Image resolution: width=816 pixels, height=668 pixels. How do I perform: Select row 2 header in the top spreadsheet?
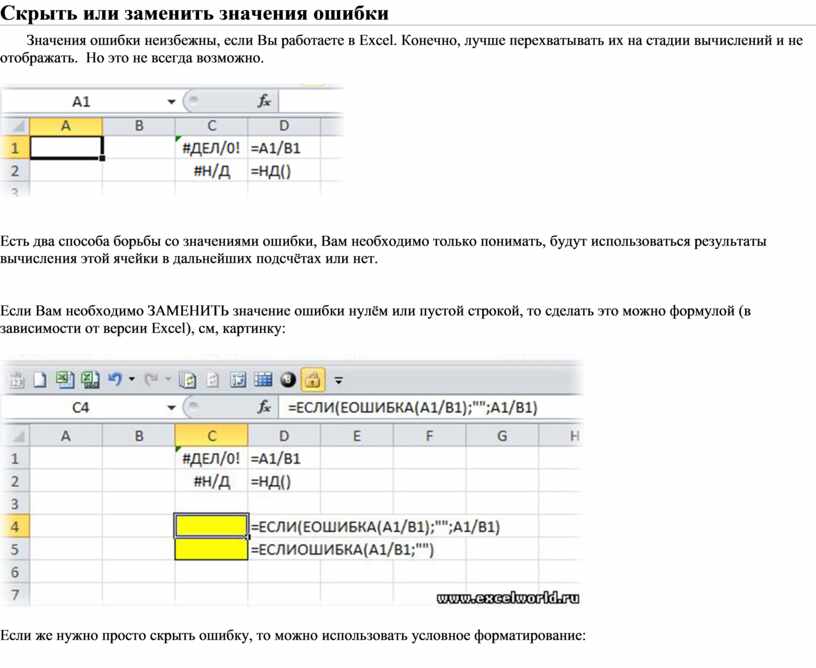[15, 171]
